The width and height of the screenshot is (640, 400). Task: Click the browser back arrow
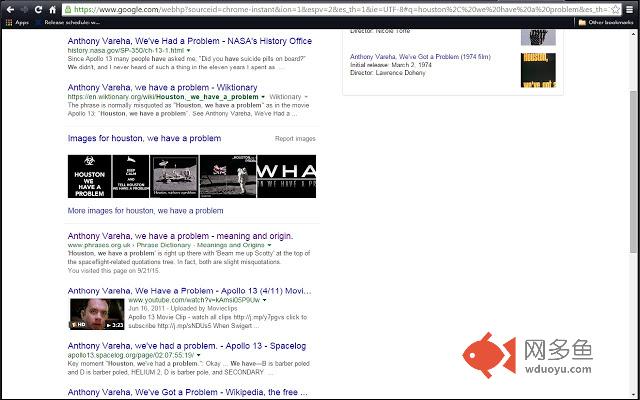pyautogui.click(x=9, y=8)
